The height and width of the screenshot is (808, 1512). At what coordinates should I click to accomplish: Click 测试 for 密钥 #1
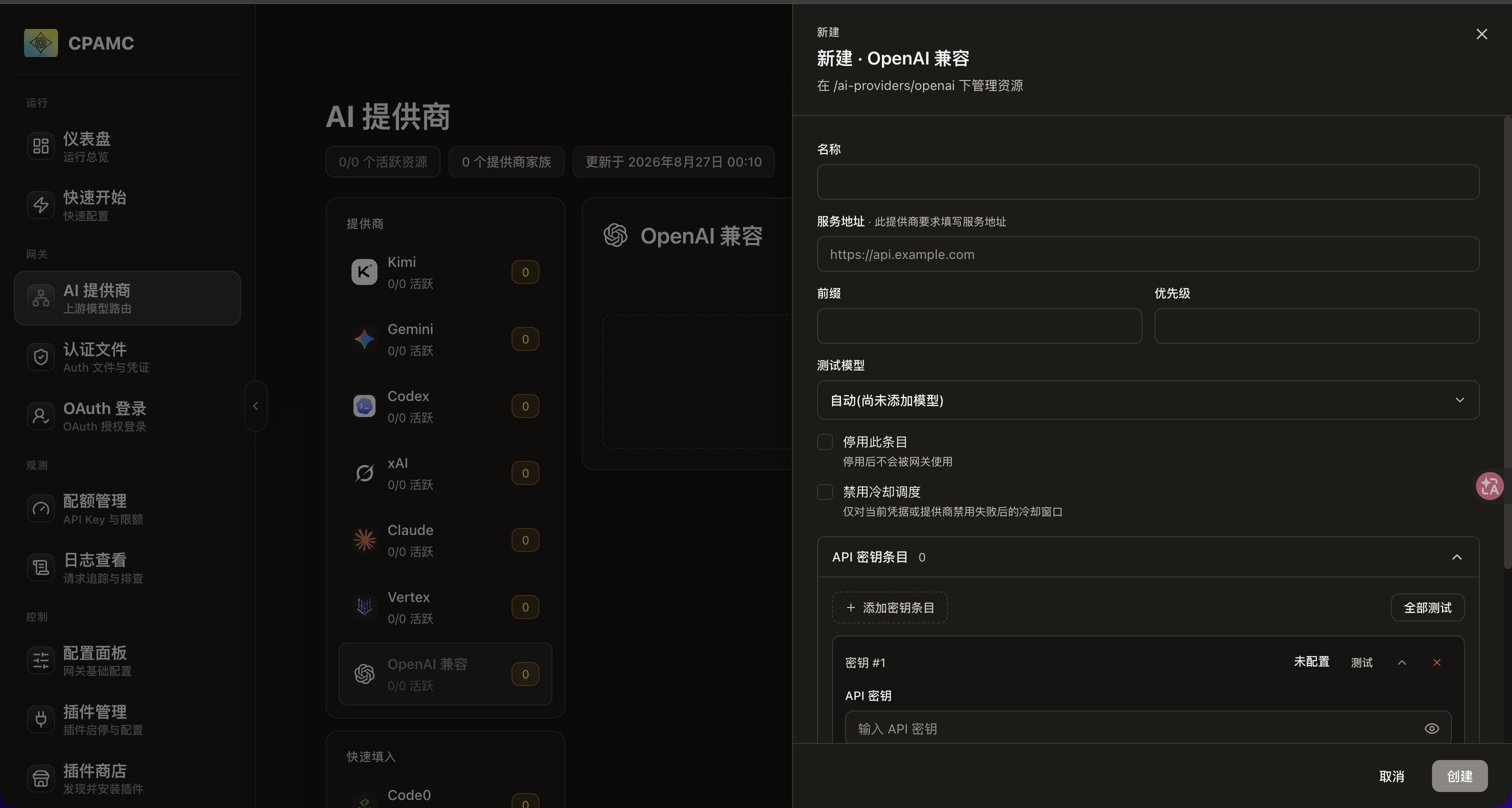(1361, 662)
